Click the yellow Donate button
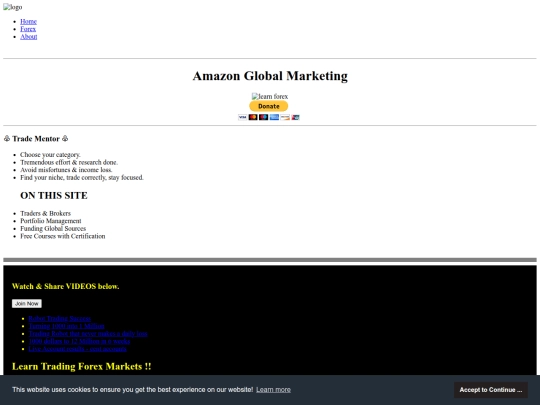Screen dimensions: 540x405 click(269, 106)
